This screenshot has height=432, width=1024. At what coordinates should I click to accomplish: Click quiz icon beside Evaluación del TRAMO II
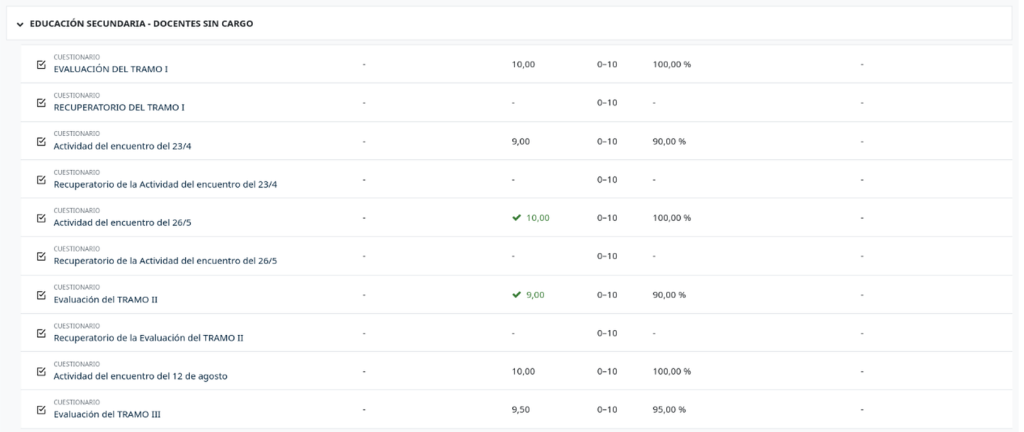click(41, 295)
